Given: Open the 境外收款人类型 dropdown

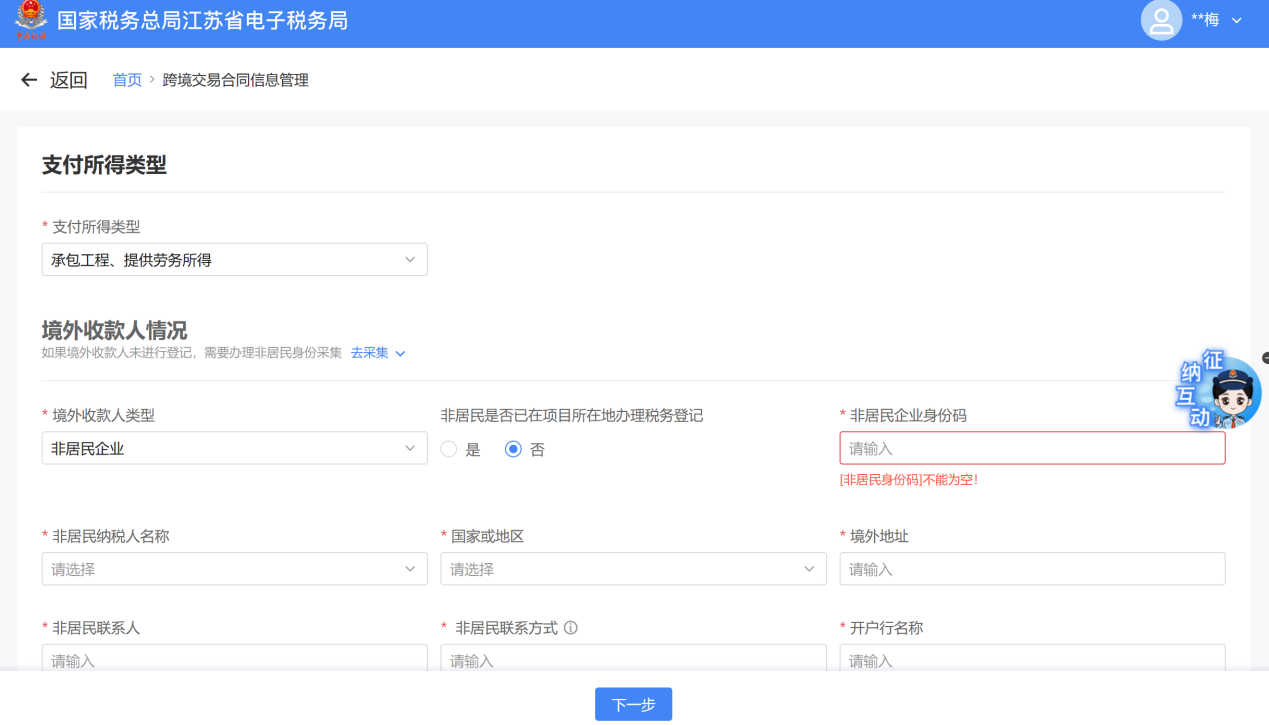Looking at the screenshot, I should pos(234,449).
